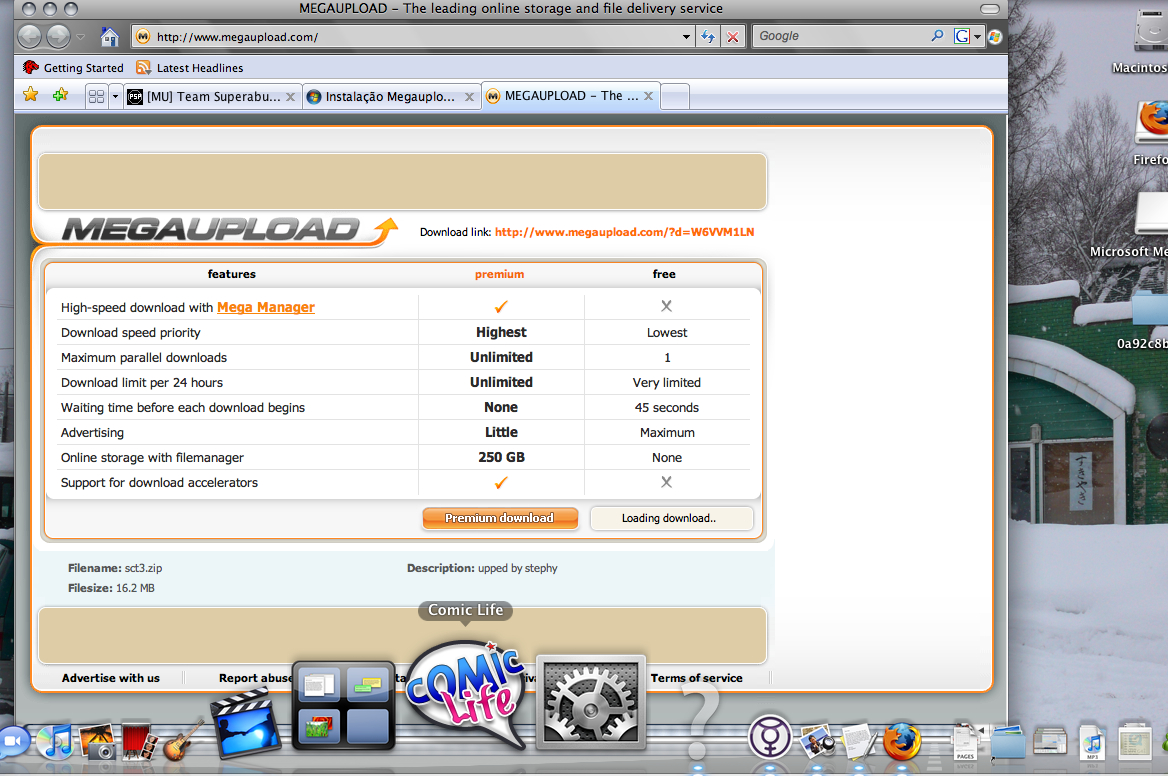
Task: Open the Terms of service link
Action: (x=696, y=678)
